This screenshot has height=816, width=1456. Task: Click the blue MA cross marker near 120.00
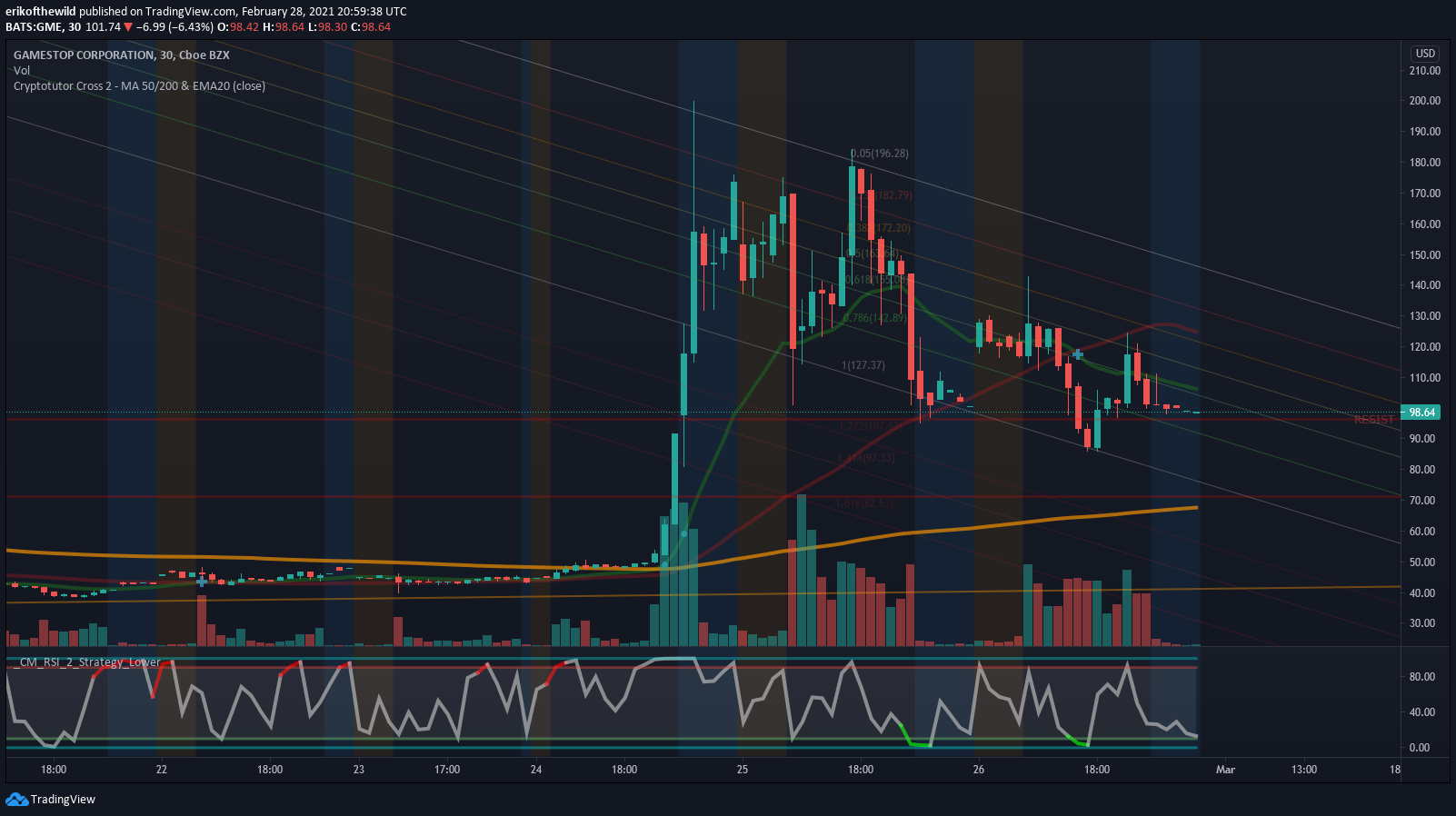1078,353
